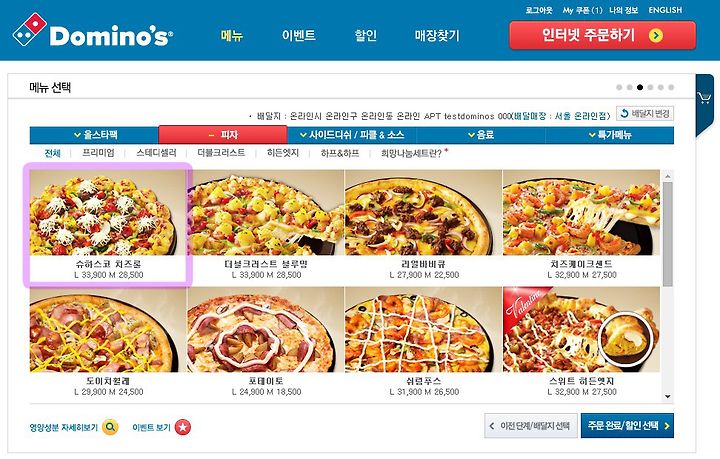Switch the site language to ENGLISH

point(665,10)
